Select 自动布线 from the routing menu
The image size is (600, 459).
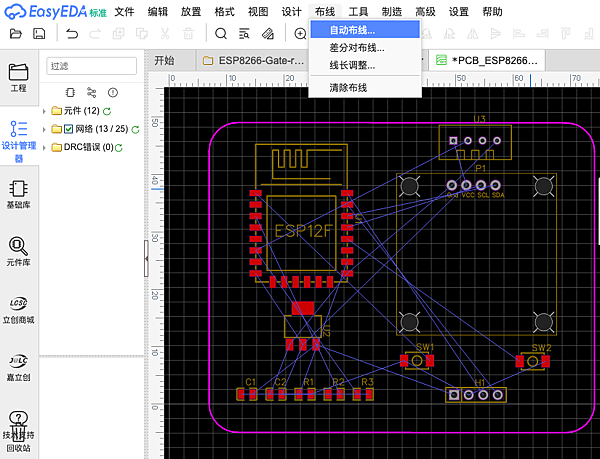(x=352, y=29)
